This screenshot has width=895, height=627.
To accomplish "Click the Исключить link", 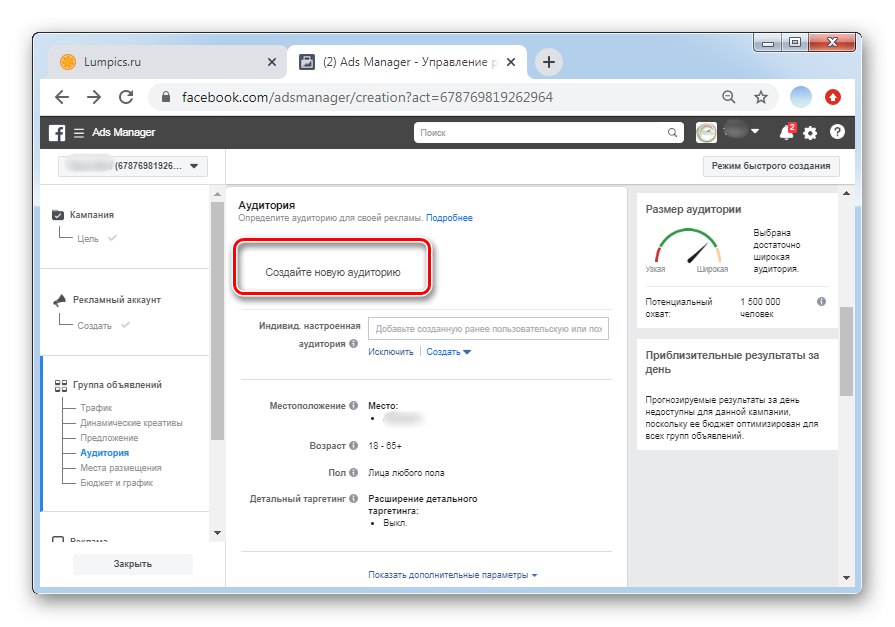I will 390,352.
